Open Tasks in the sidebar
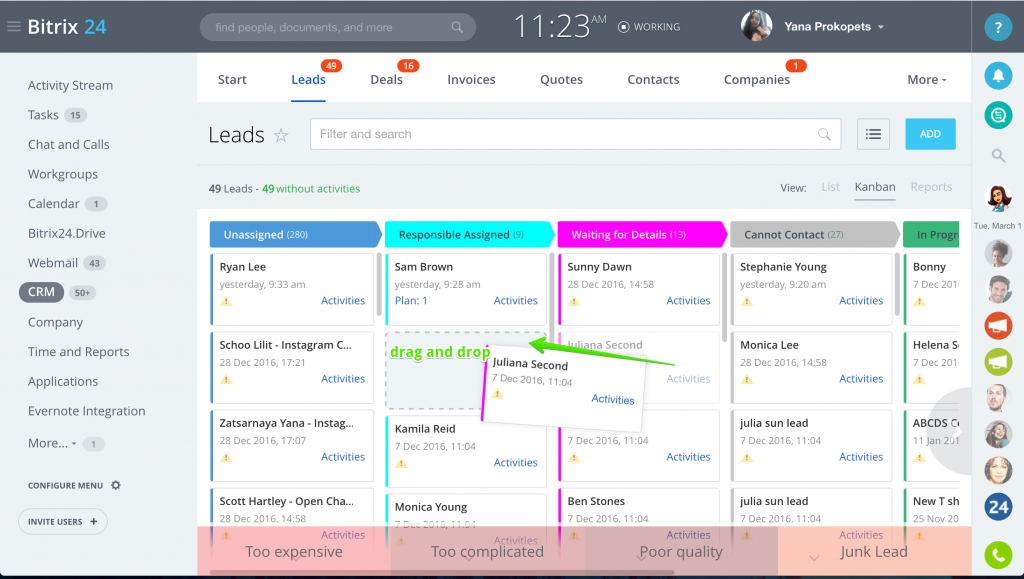 tap(43, 115)
